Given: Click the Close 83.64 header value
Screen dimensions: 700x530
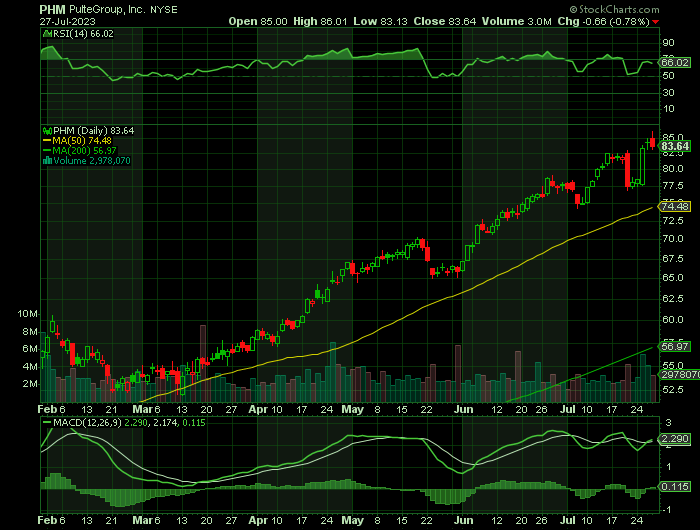Looking at the screenshot, I should point(445,21).
